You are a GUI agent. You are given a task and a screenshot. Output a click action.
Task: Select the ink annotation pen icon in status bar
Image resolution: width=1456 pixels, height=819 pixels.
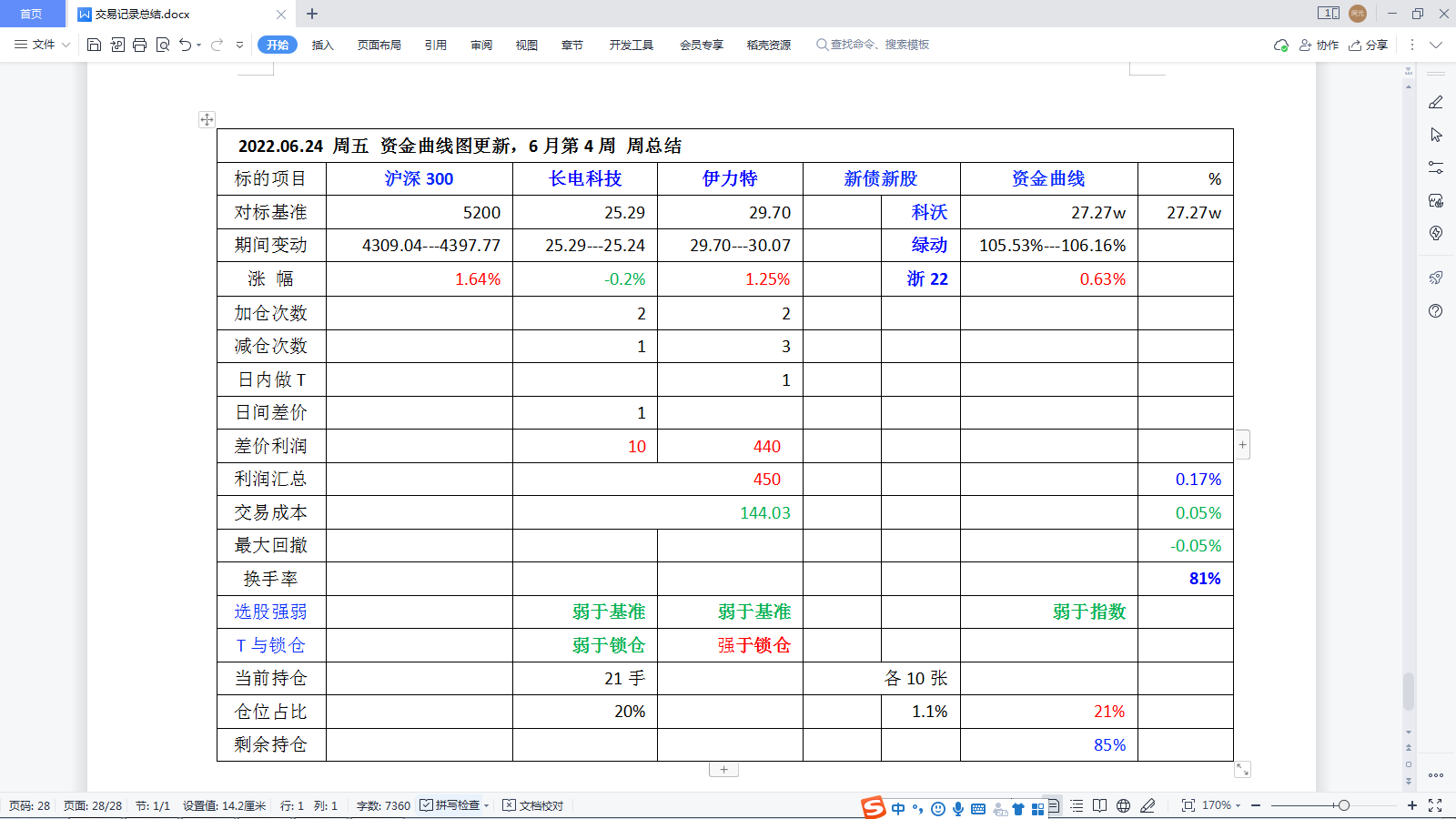click(x=1148, y=805)
